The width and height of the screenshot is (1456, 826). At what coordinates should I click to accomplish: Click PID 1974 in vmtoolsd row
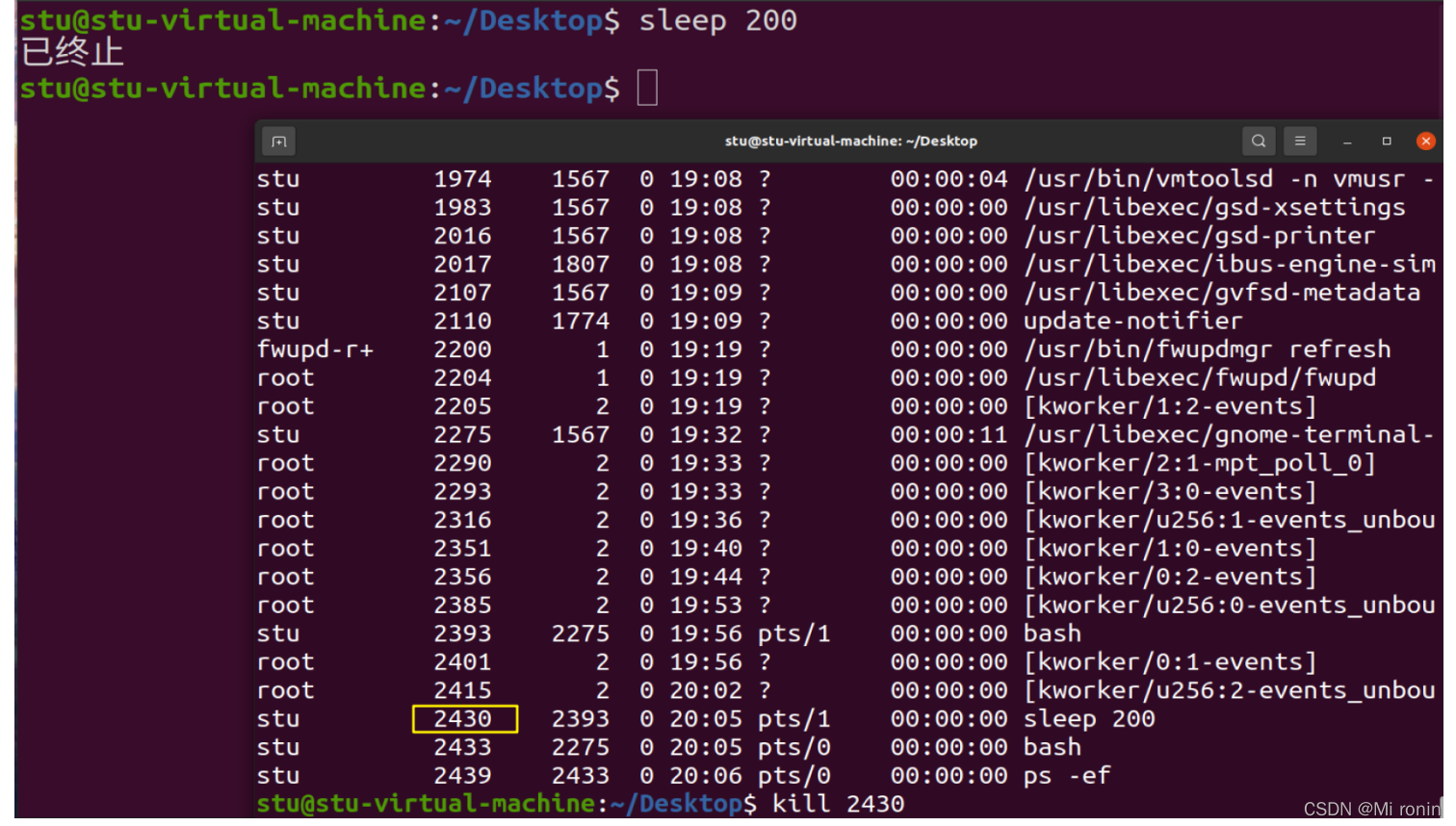click(x=463, y=179)
